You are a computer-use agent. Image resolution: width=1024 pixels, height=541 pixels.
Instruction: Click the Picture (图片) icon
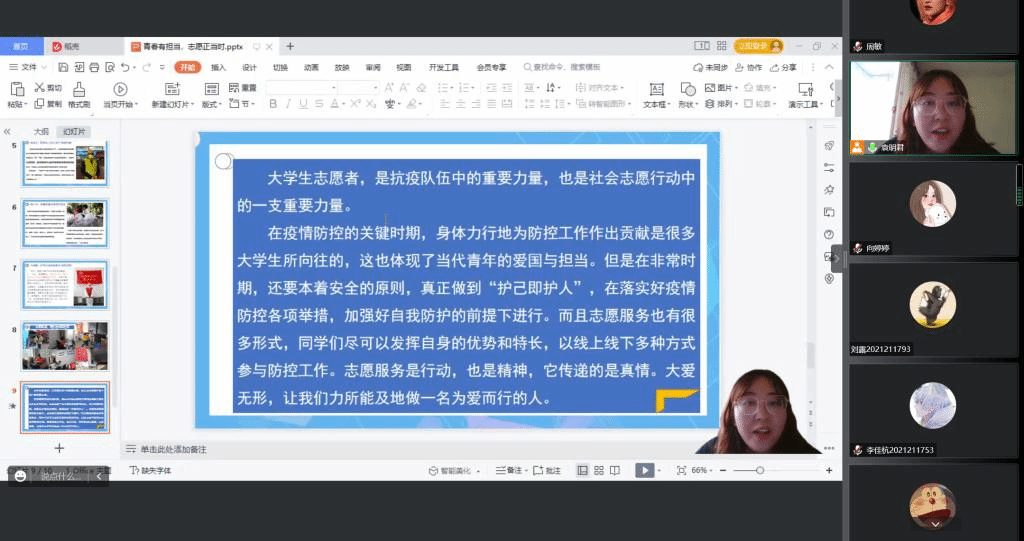point(710,88)
